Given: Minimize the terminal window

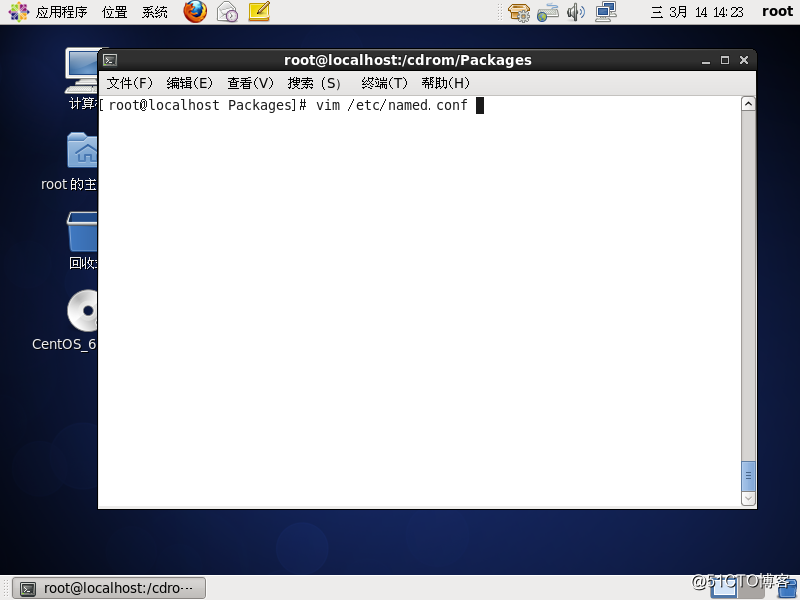Looking at the screenshot, I should point(706,61).
